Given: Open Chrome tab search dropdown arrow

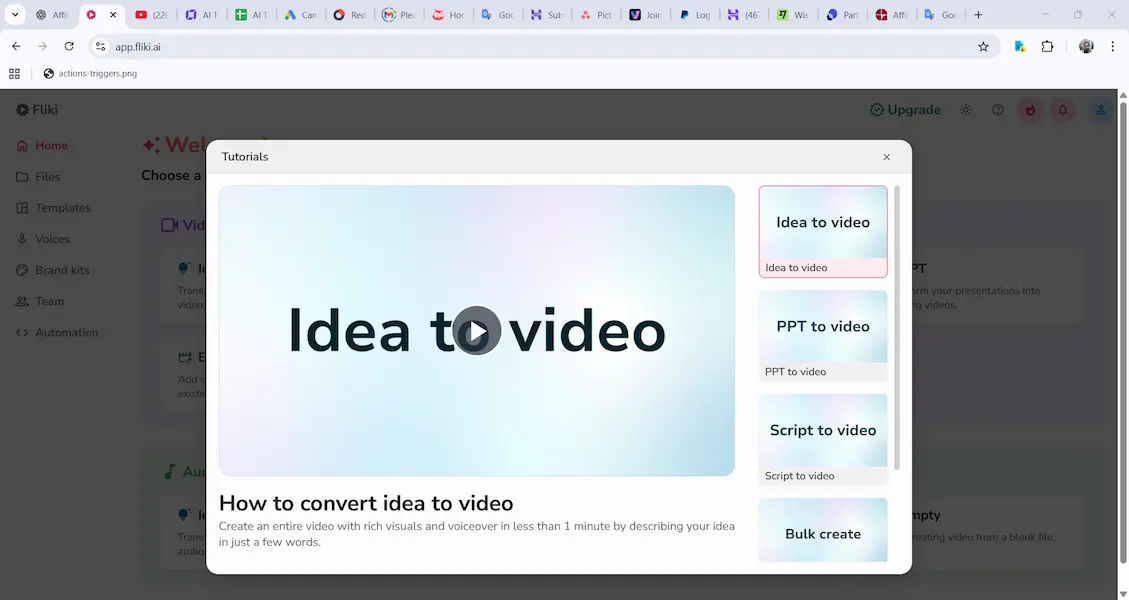Looking at the screenshot, I should tap(15, 15).
